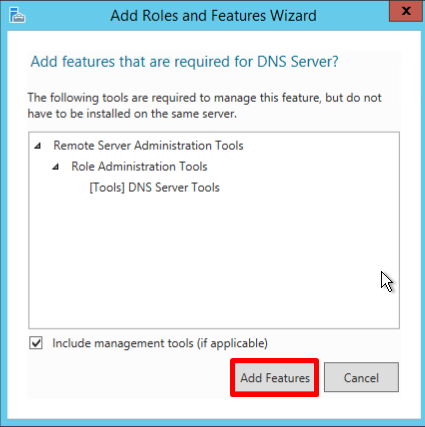Select Role Administration Tools tree item
The height and width of the screenshot is (427, 425).
click(x=139, y=167)
